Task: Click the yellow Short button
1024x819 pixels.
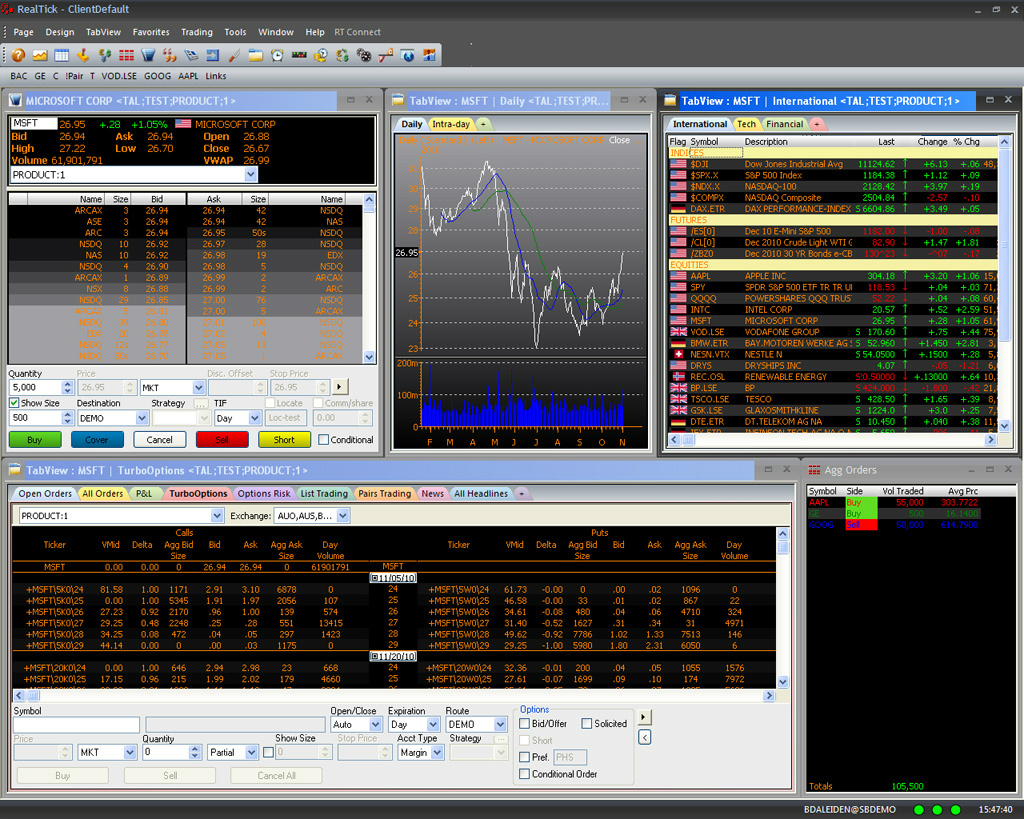Action: pyautogui.click(x=284, y=440)
